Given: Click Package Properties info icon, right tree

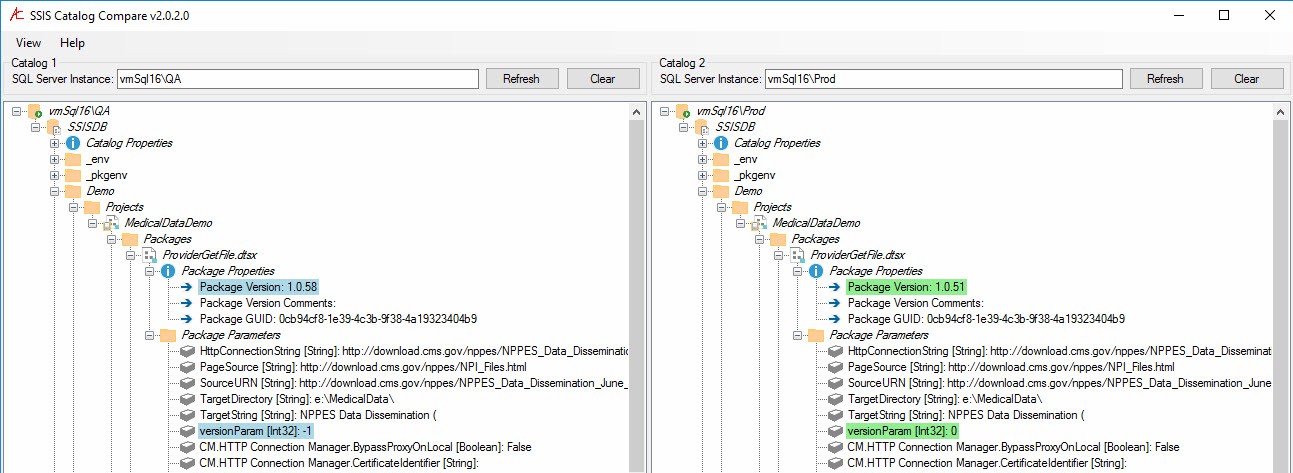Looking at the screenshot, I should (x=816, y=271).
